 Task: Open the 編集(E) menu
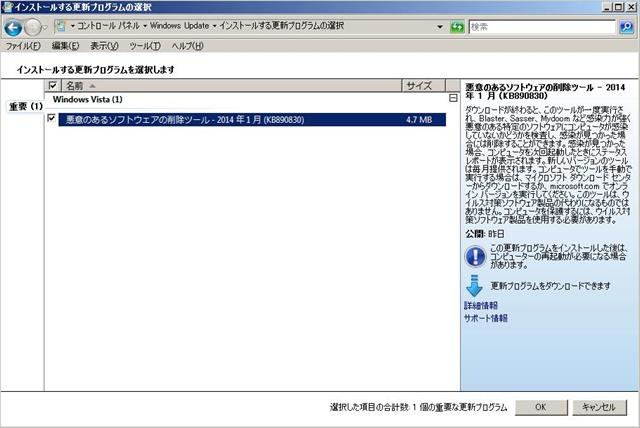tap(65, 46)
